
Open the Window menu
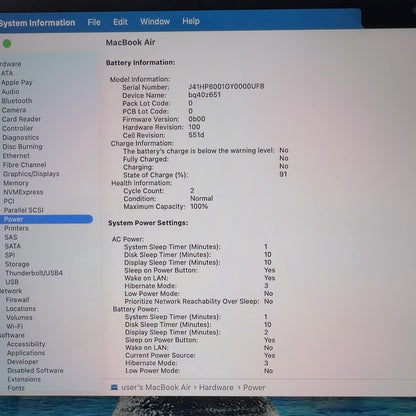pyautogui.click(x=155, y=22)
